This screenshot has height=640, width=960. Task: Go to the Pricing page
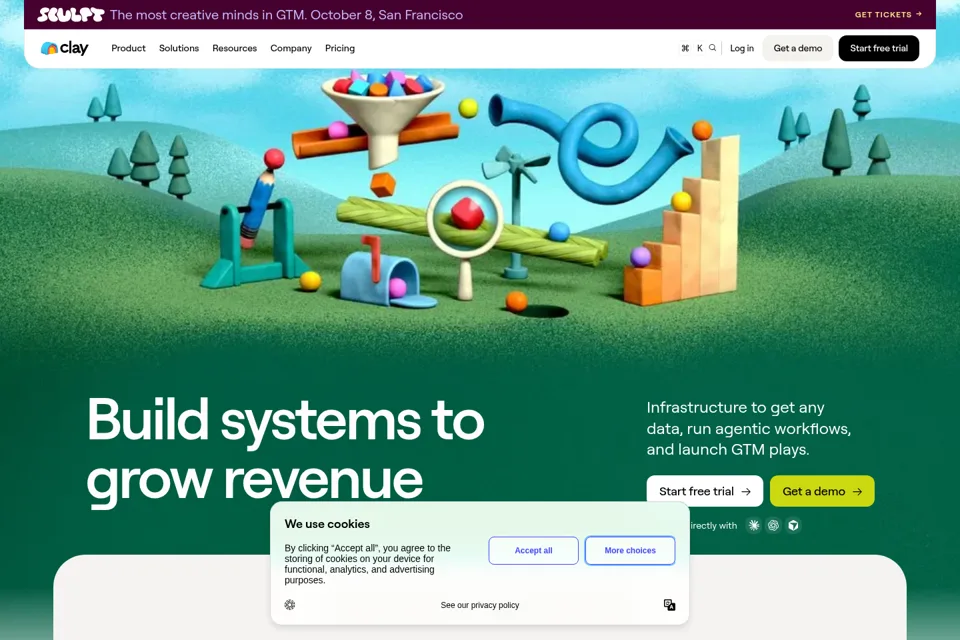coord(340,48)
